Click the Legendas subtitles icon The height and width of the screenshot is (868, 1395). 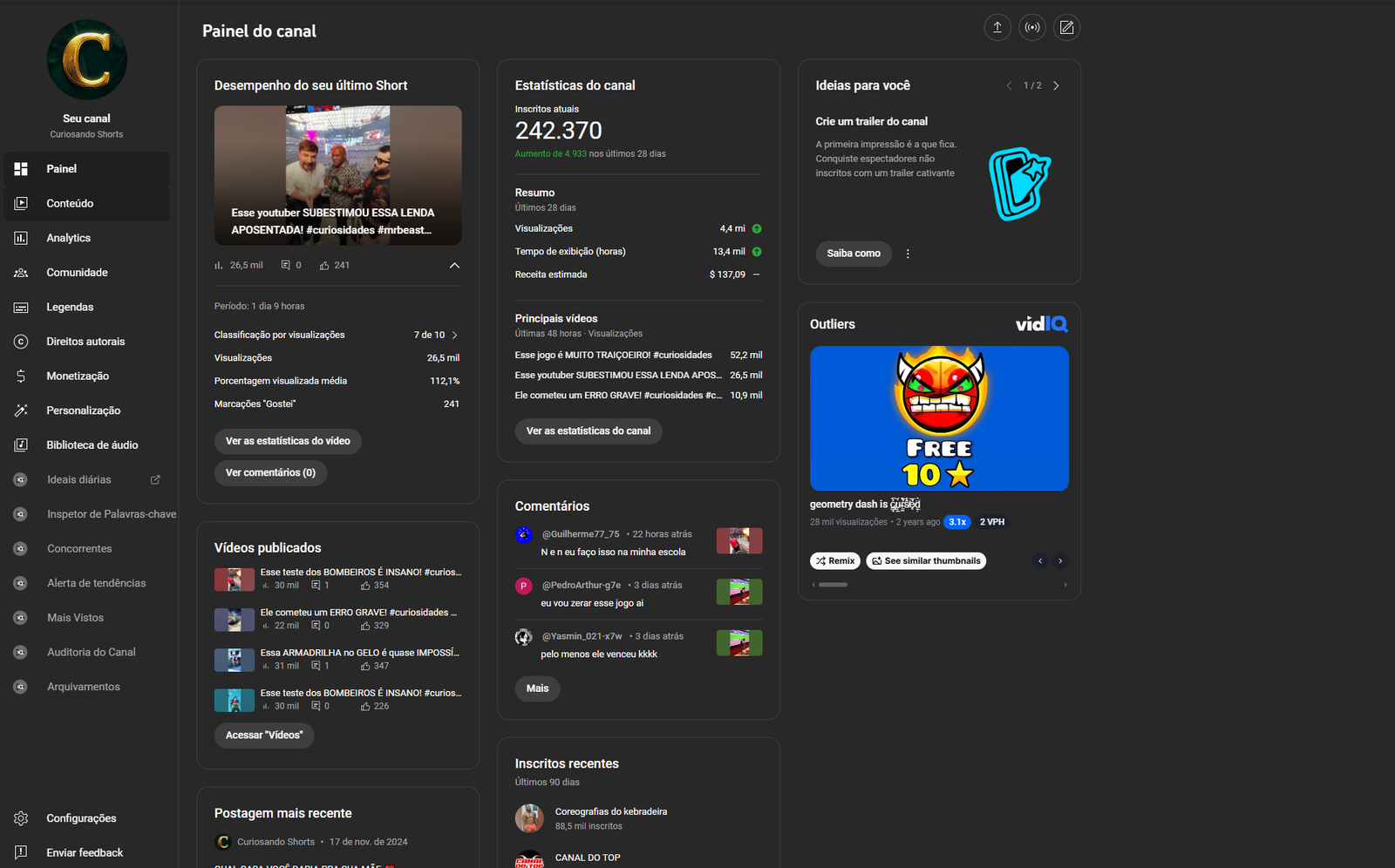point(21,307)
